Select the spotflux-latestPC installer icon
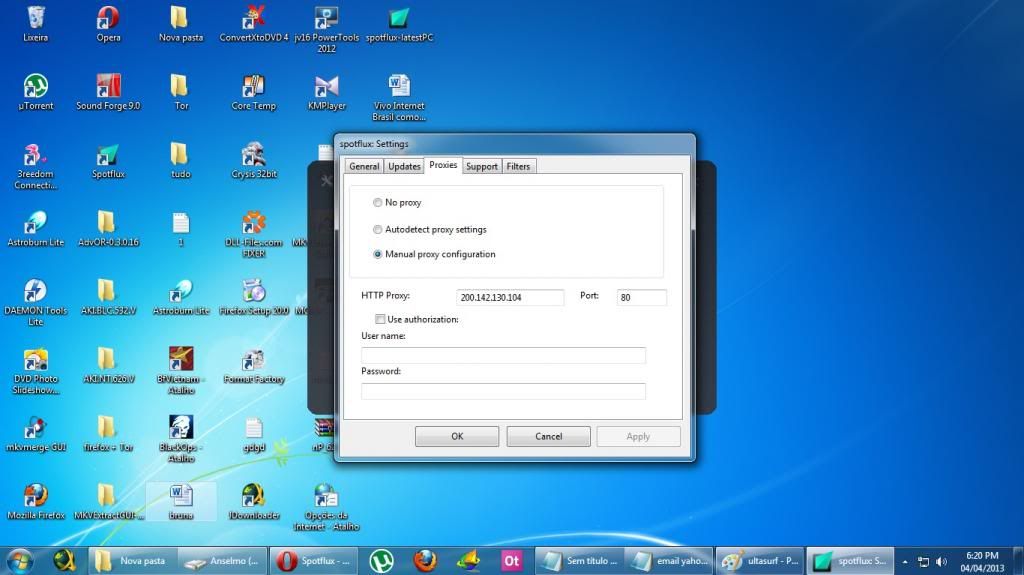 (x=399, y=24)
